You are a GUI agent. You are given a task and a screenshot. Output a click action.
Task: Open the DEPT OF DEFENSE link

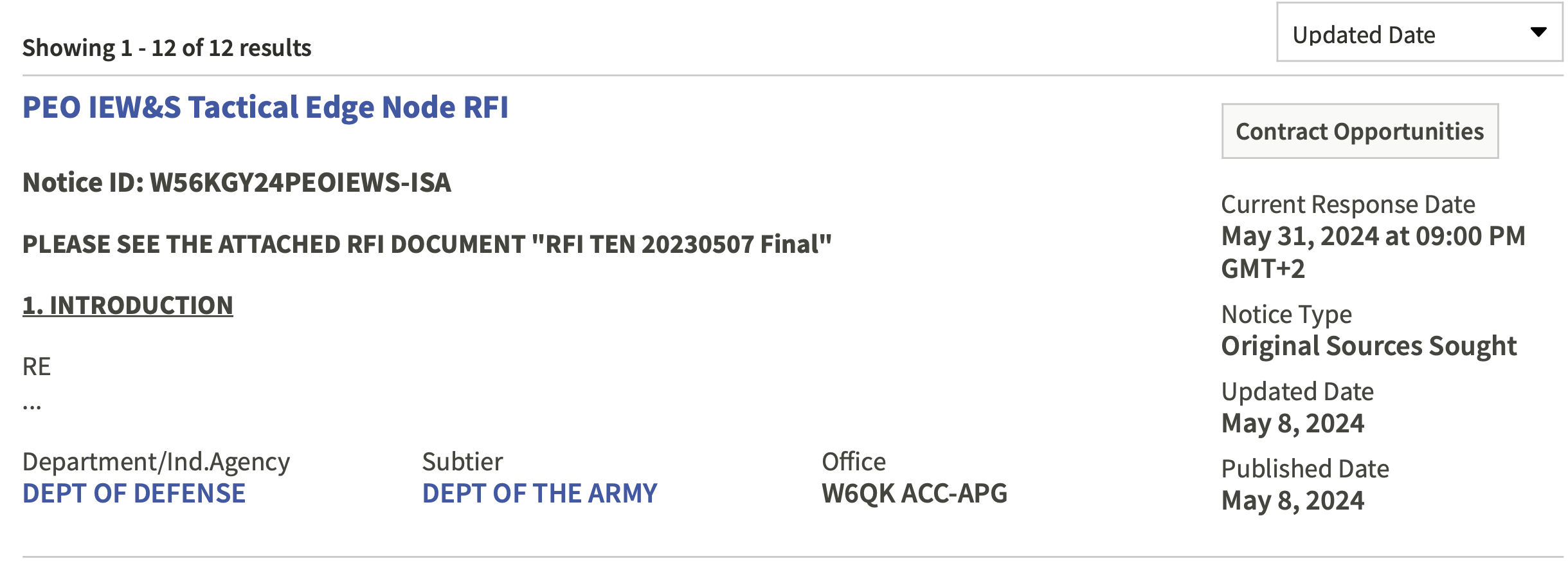click(x=134, y=494)
